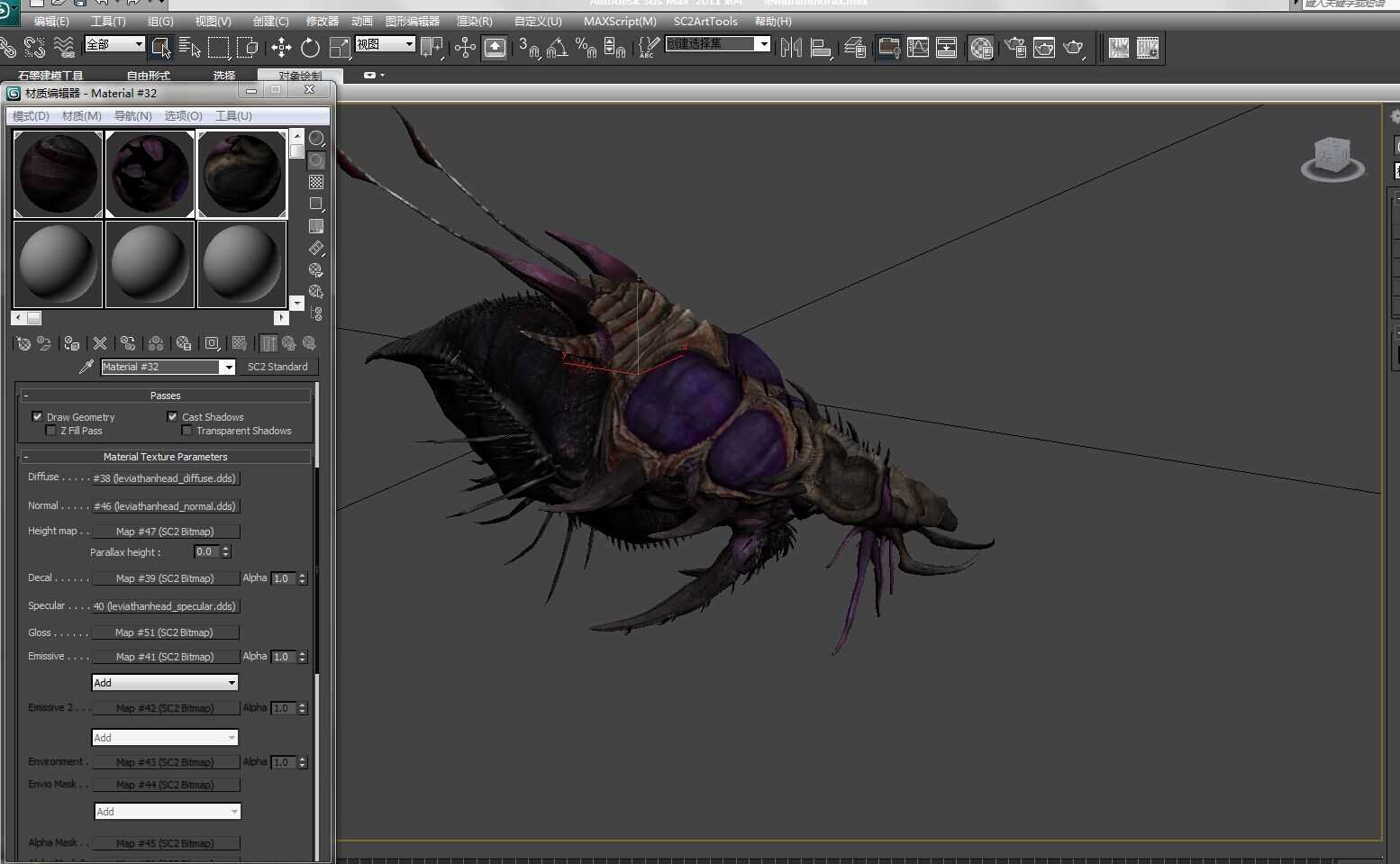1400x864 pixels.
Task: Click the Sample Type sphere icon
Action: 316,139
